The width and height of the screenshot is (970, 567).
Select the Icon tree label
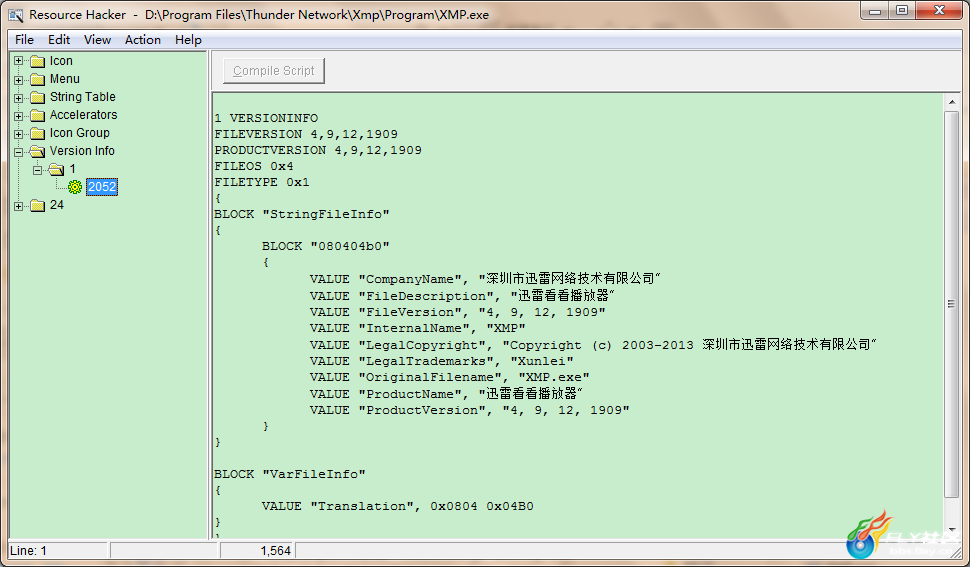pos(61,61)
